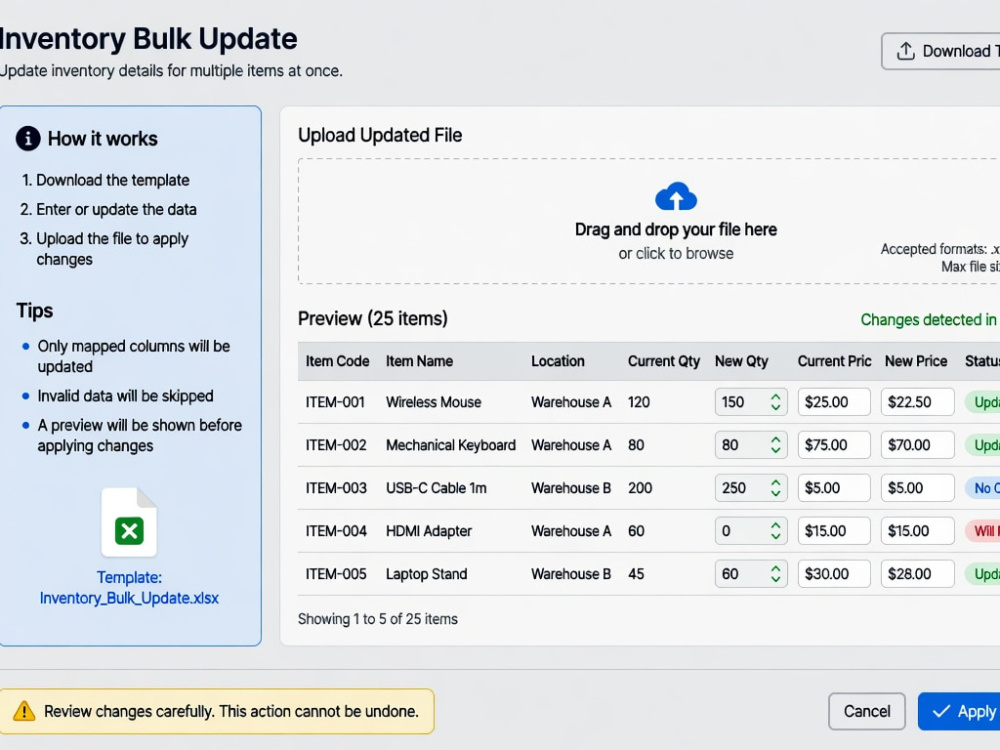Click the new price field for USB-C Cable
Screen dimensions: 1000x750
(x=918, y=488)
